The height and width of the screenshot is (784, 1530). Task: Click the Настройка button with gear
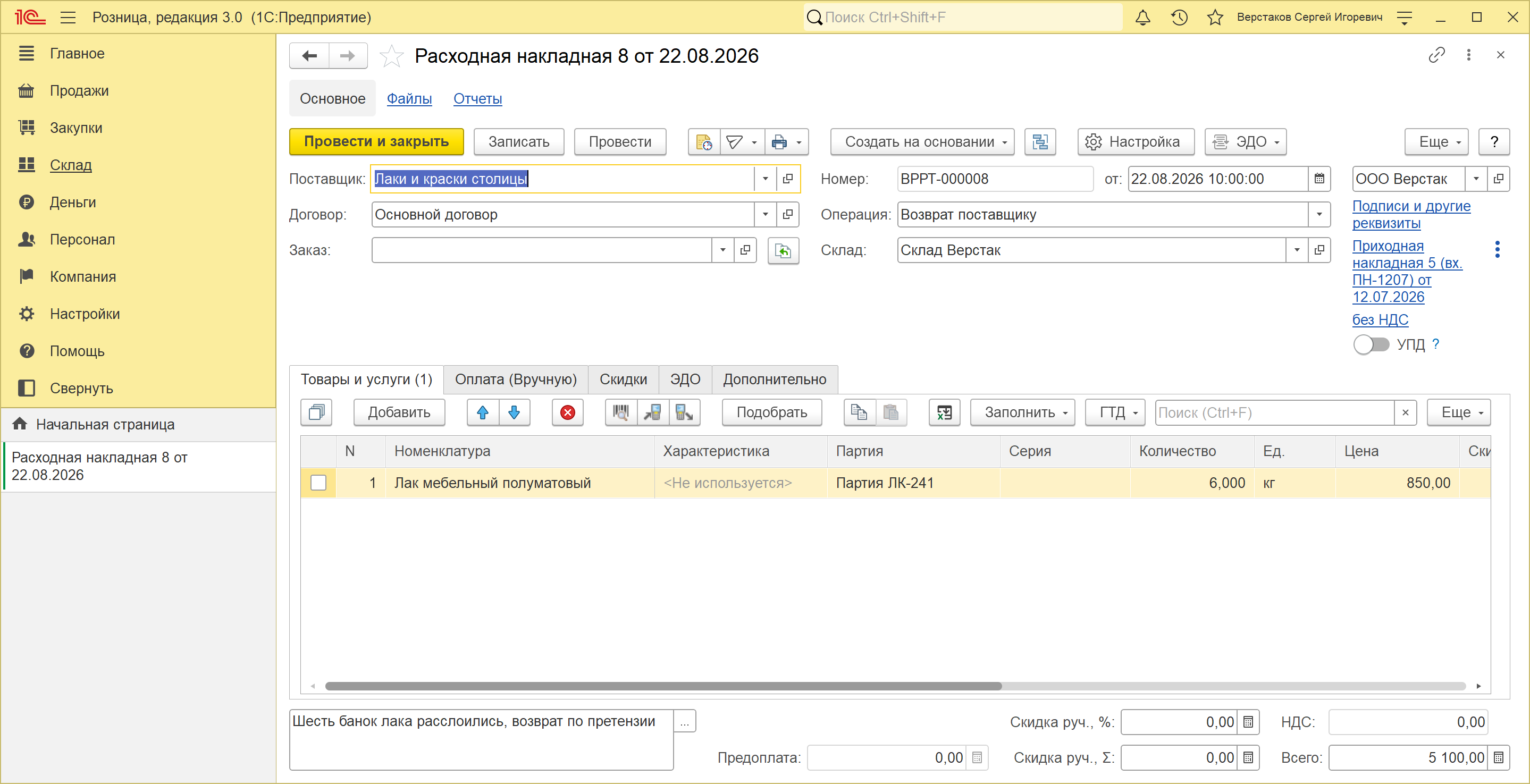click(1136, 142)
